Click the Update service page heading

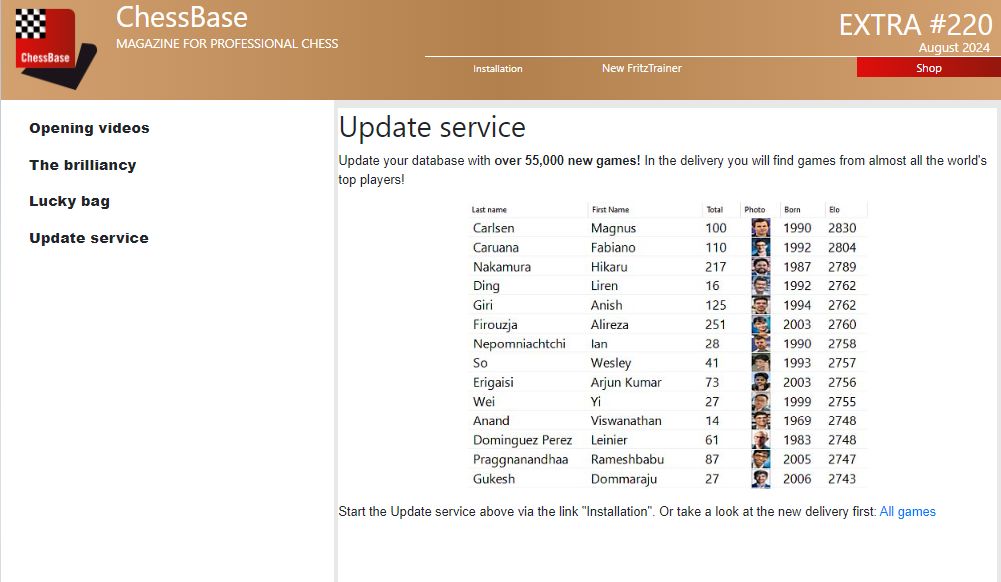coord(432,127)
